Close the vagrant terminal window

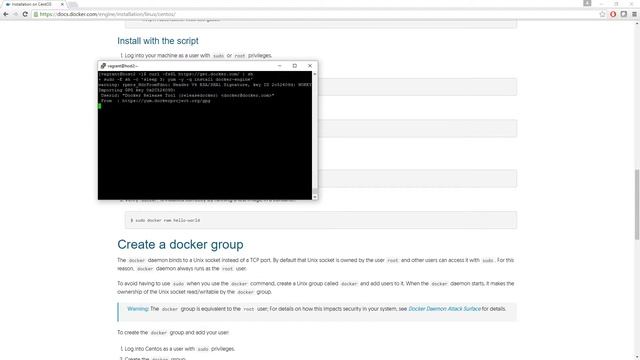[x=310, y=66]
